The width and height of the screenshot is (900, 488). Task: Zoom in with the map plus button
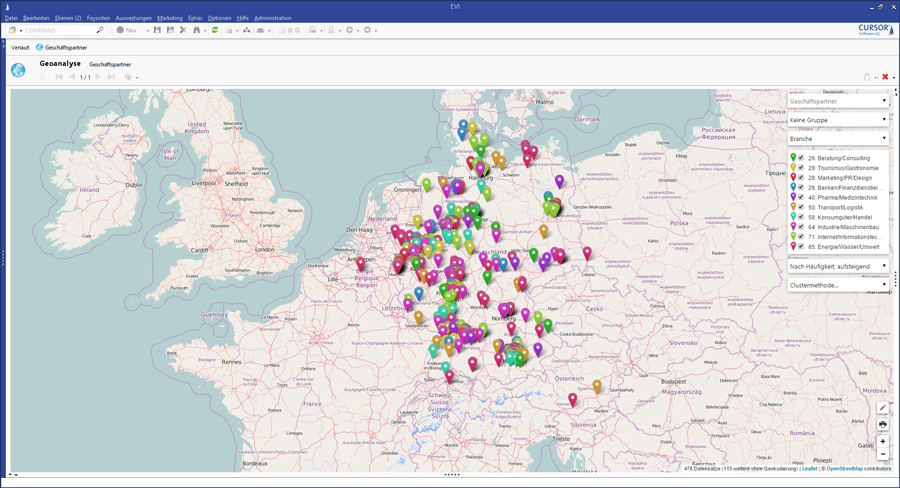pyautogui.click(x=882, y=441)
